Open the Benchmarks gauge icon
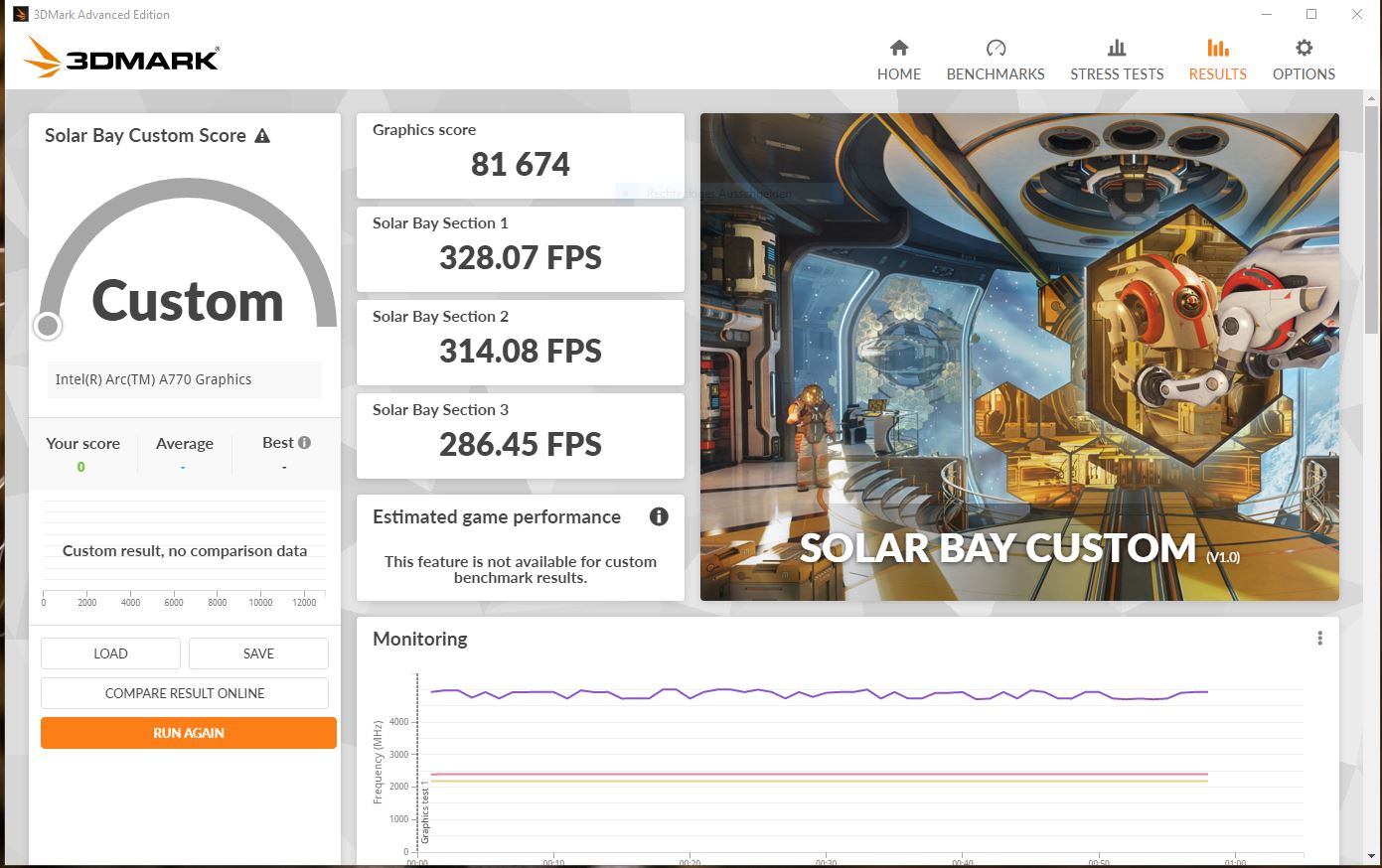1382x868 pixels. click(996, 48)
